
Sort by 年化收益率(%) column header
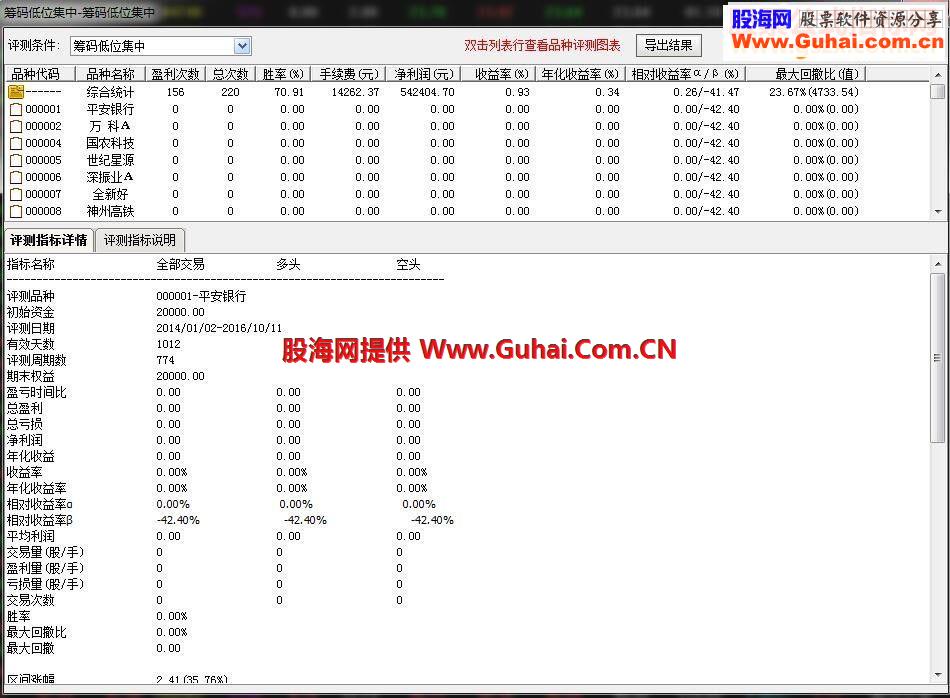580,74
